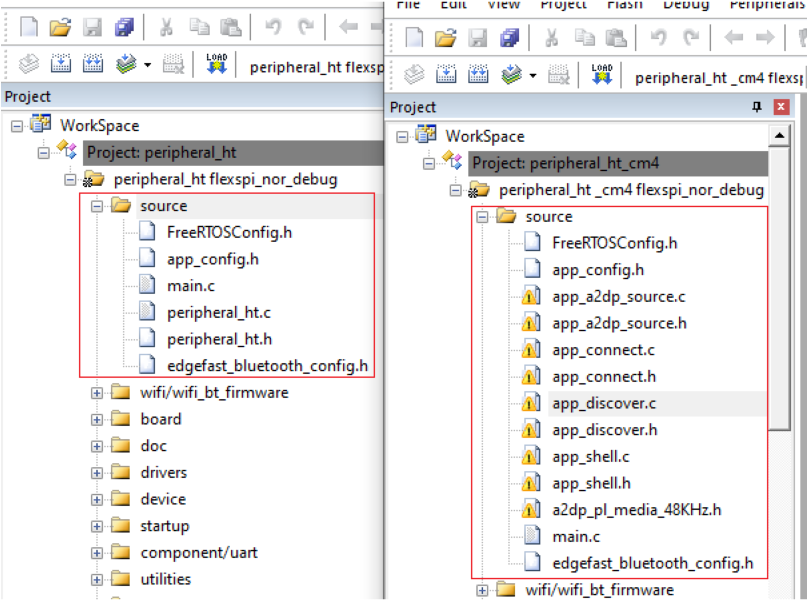Viewport: 808px width, 603px height.
Task: Select a2dp_pl_media_48KHz.h file in tree
Action: tap(636, 510)
